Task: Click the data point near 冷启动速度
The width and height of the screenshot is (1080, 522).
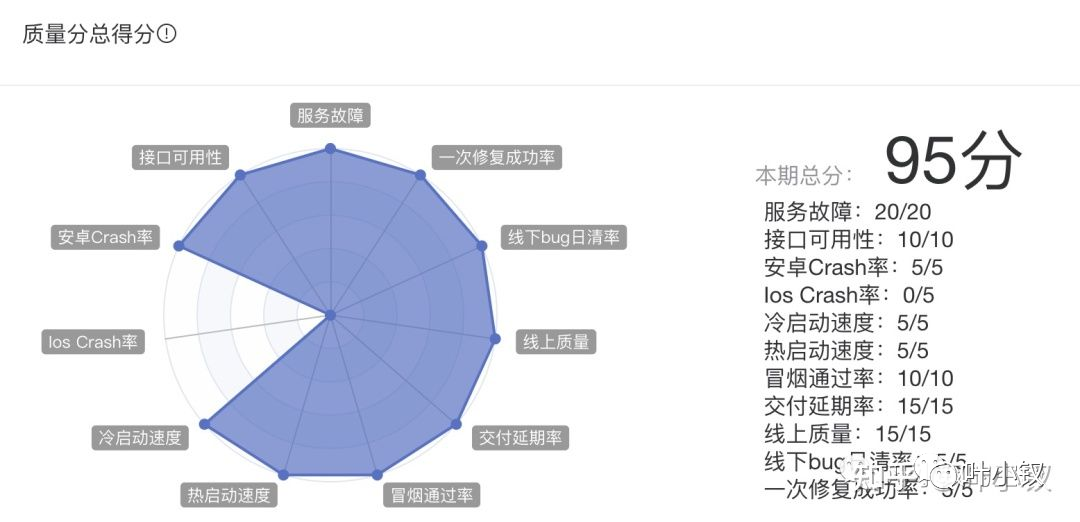Action: point(205,424)
